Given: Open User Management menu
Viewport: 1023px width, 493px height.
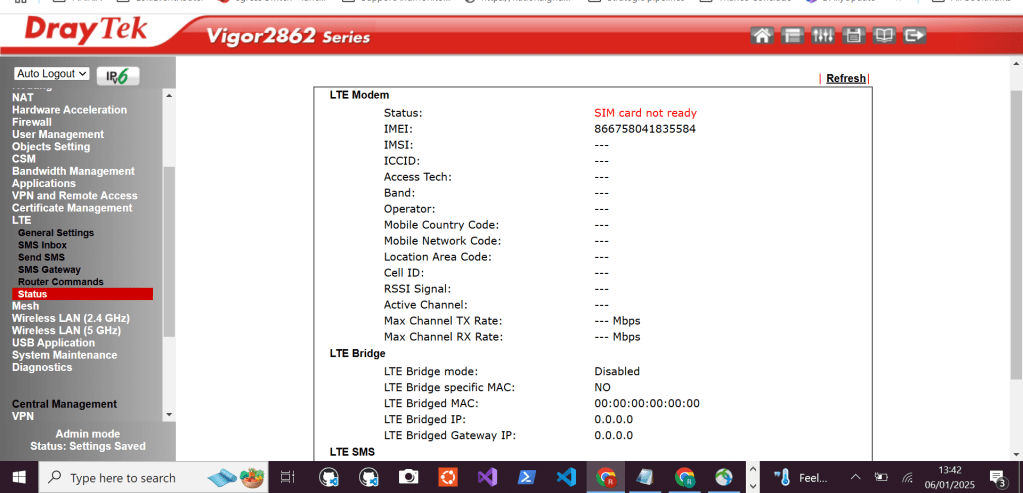Looking at the screenshot, I should pyautogui.click(x=57, y=134).
